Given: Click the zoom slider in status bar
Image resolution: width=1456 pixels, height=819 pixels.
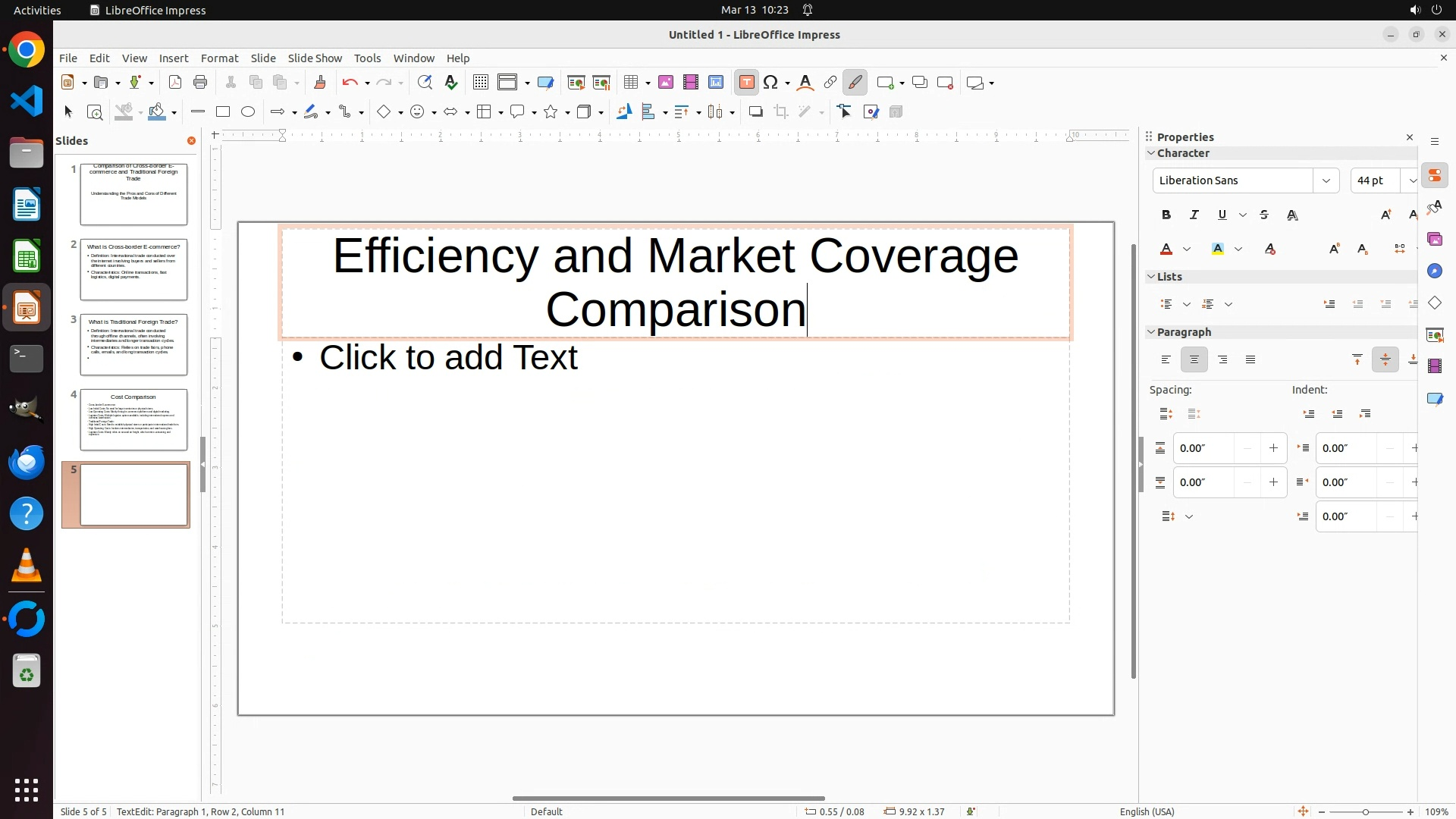Looking at the screenshot, I should point(1366,811).
